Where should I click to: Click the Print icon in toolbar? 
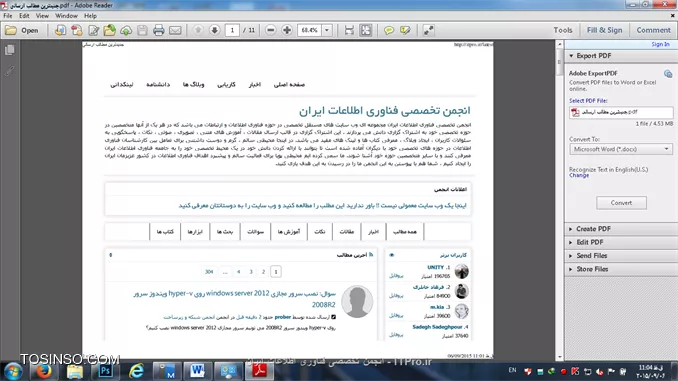click(x=158, y=30)
